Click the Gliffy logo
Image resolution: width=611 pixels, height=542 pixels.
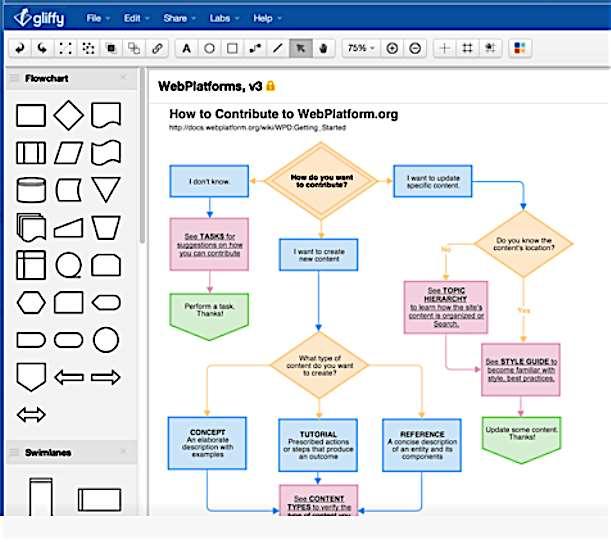[39, 18]
